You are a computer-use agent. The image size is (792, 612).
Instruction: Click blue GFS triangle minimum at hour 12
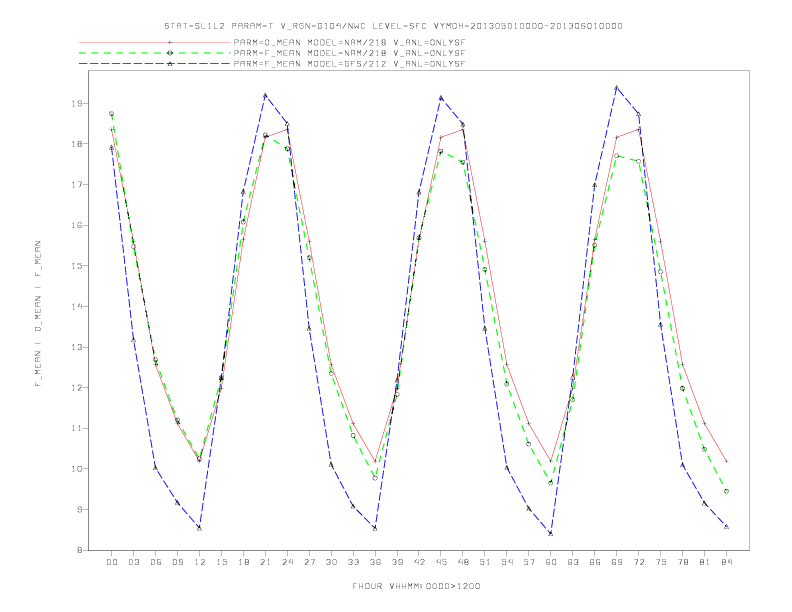click(200, 528)
